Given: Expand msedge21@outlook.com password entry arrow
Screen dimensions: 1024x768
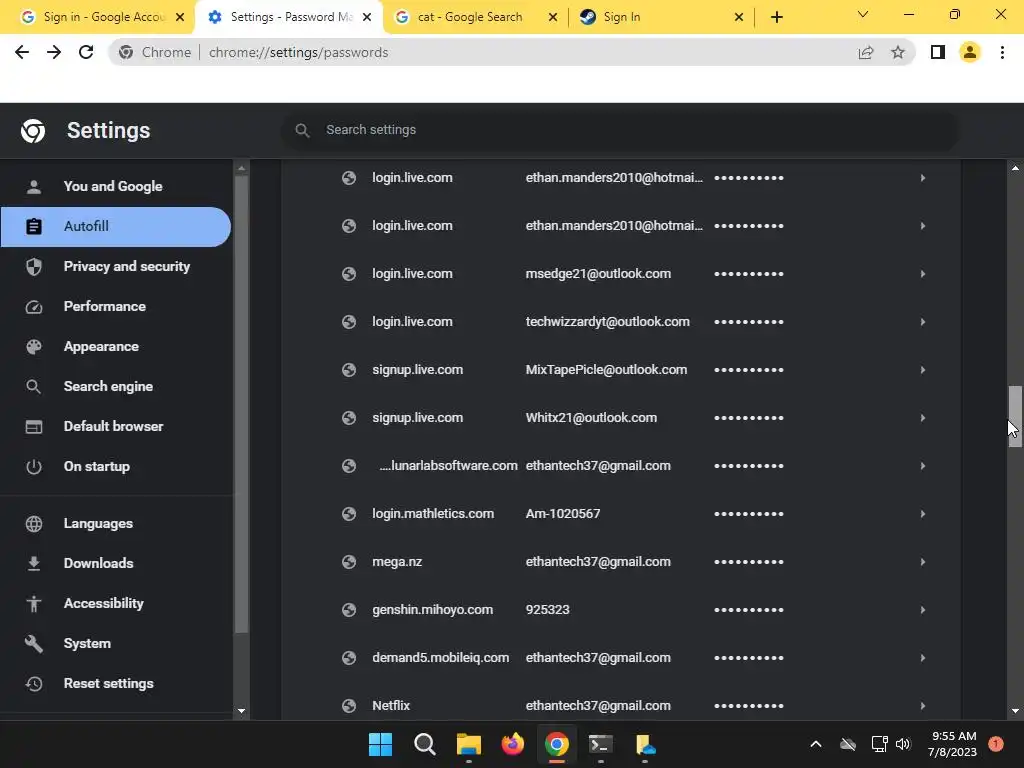Looking at the screenshot, I should (x=923, y=274).
